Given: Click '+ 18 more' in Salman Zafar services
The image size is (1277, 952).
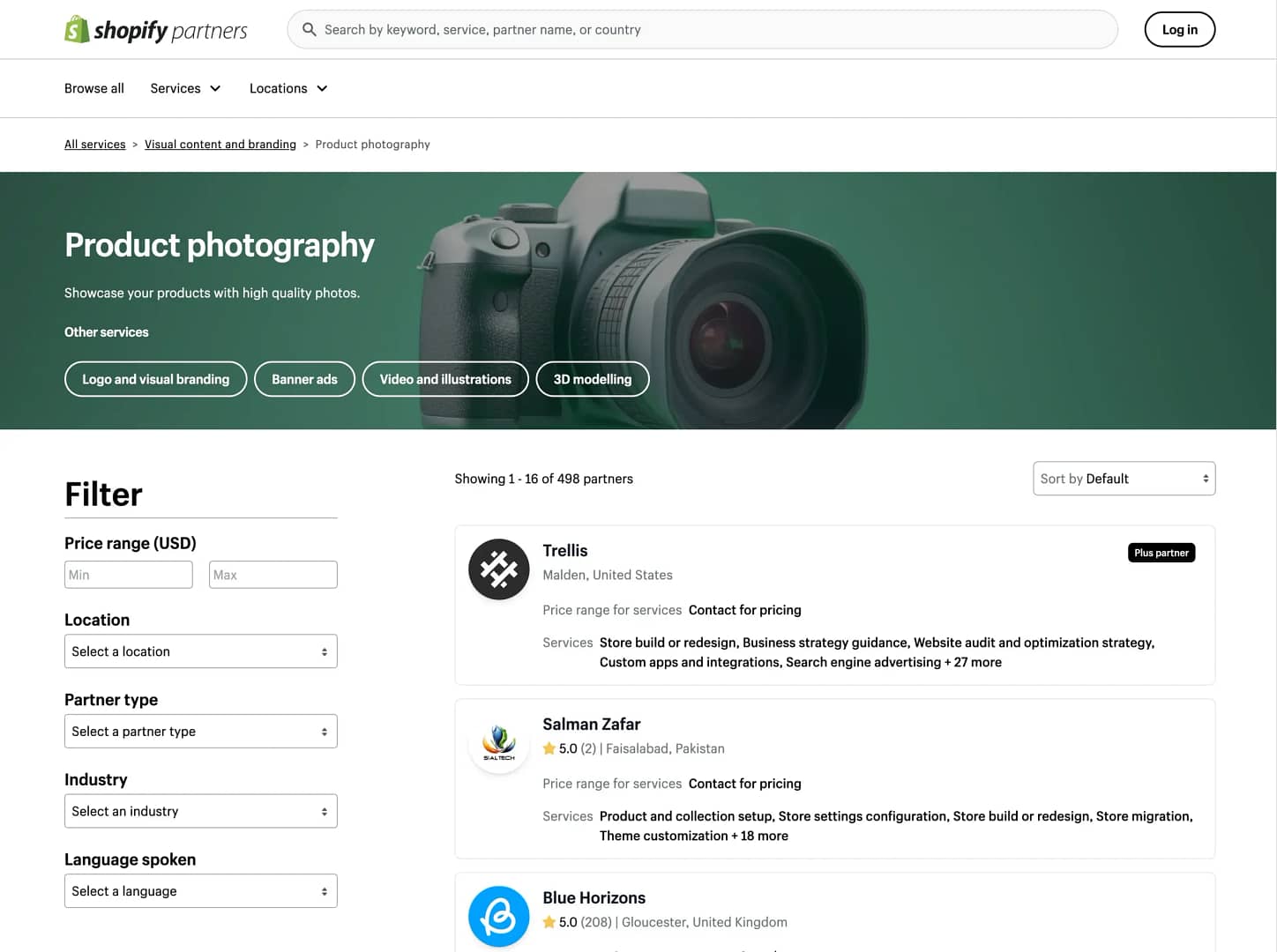Looking at the screenshot, I should [760, 836].
